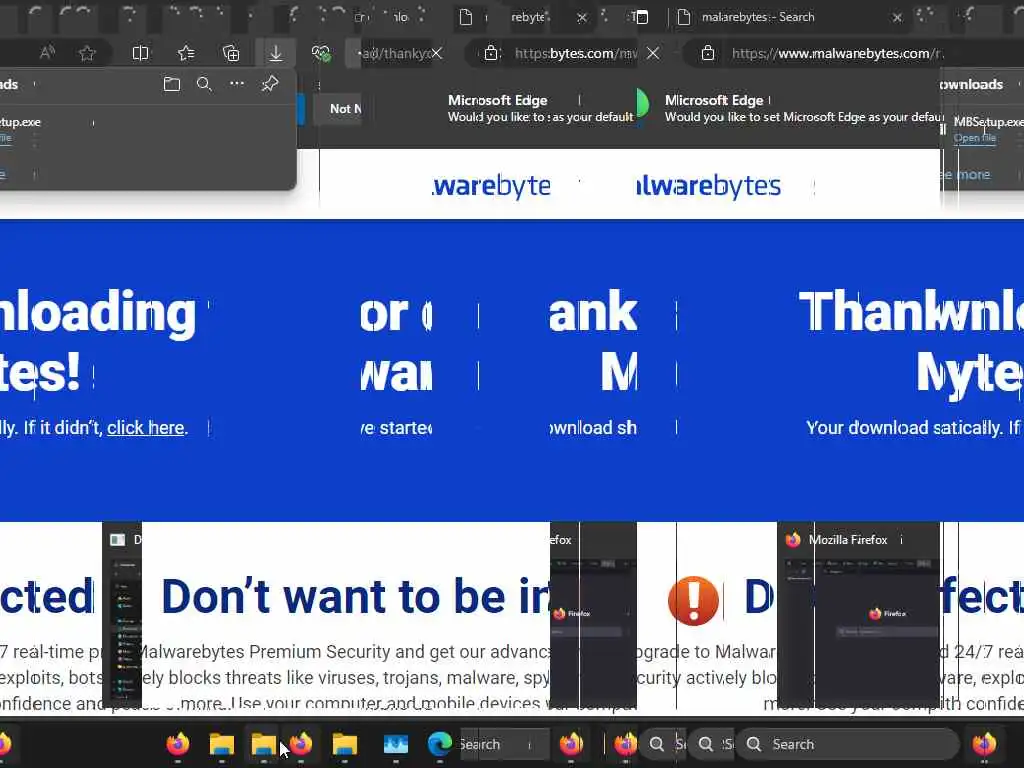1024x768 pixels.
Task: Select the Mozilla Firefox preview thumbnail
Action: [858, 630]
